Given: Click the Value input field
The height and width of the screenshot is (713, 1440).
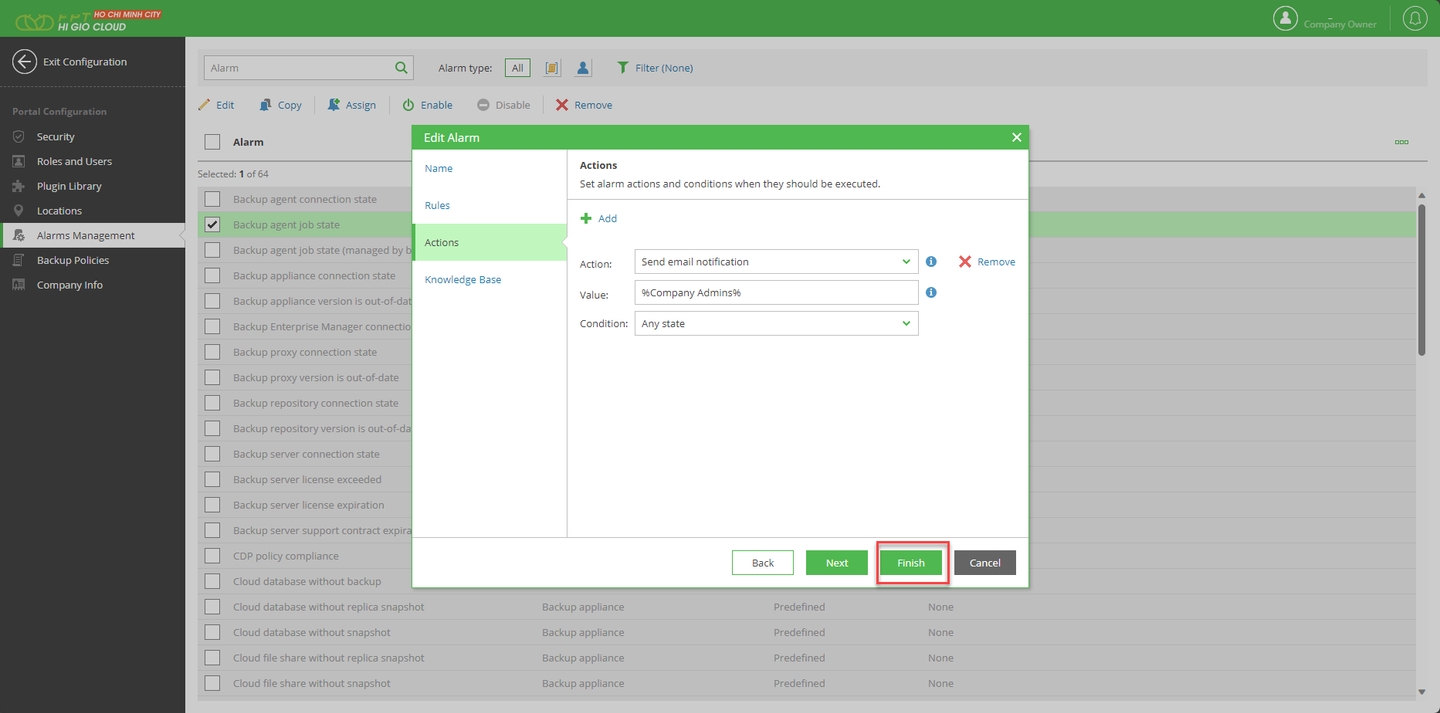Looking at the screenshot, I should coord(776,293).
